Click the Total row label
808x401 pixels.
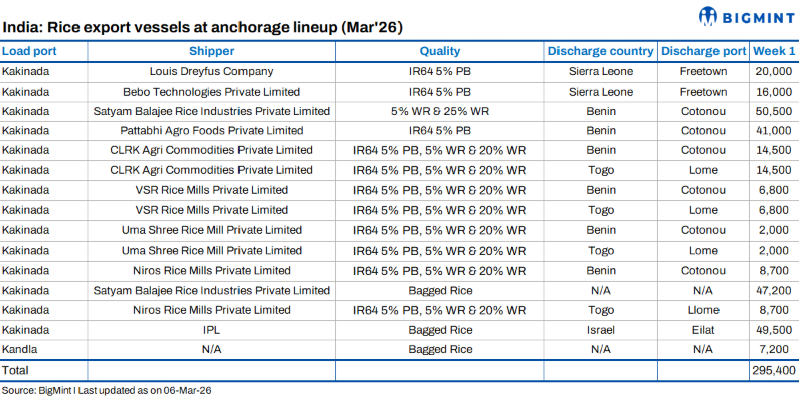click(x=18, y=370)
